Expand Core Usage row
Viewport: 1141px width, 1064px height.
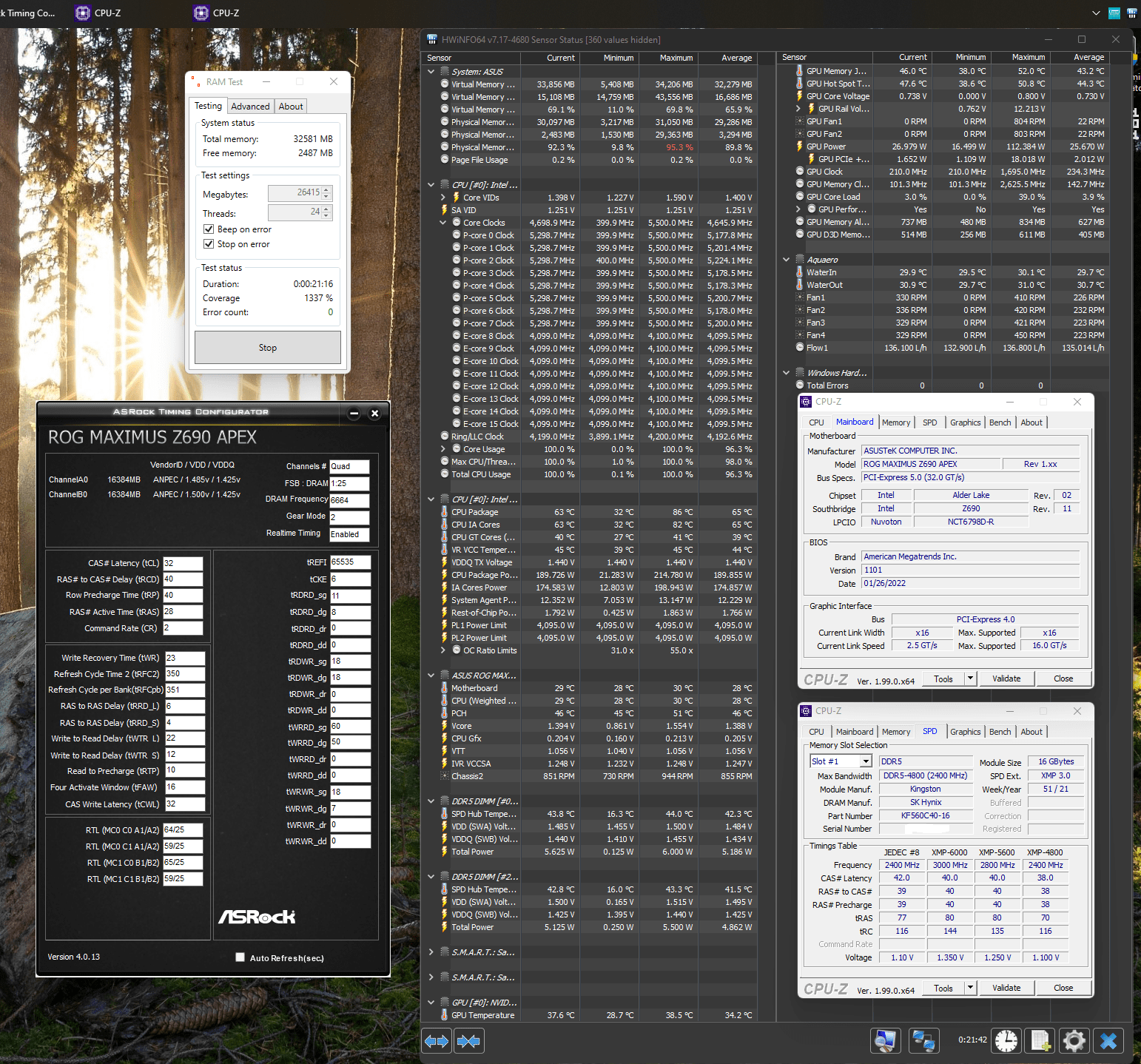pyautogui.click(x=442, y=449)
